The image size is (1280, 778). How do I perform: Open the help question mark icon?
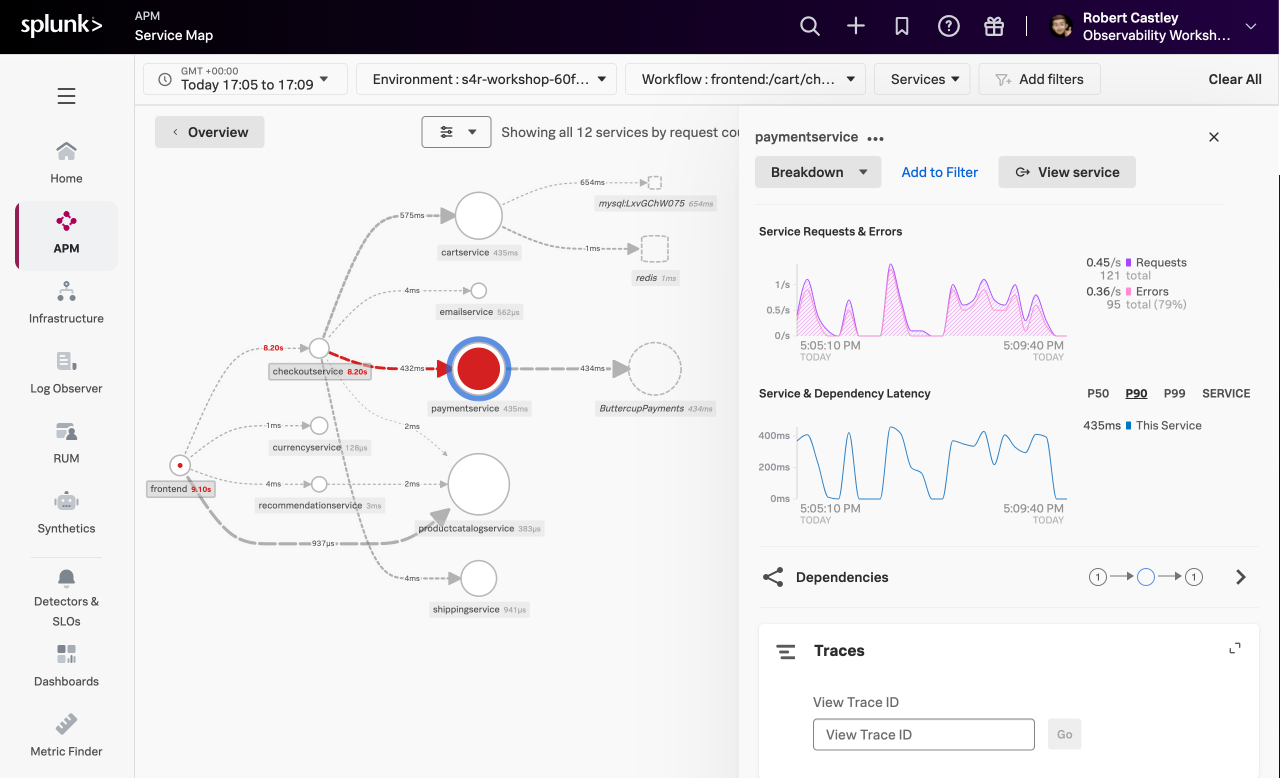948,27
